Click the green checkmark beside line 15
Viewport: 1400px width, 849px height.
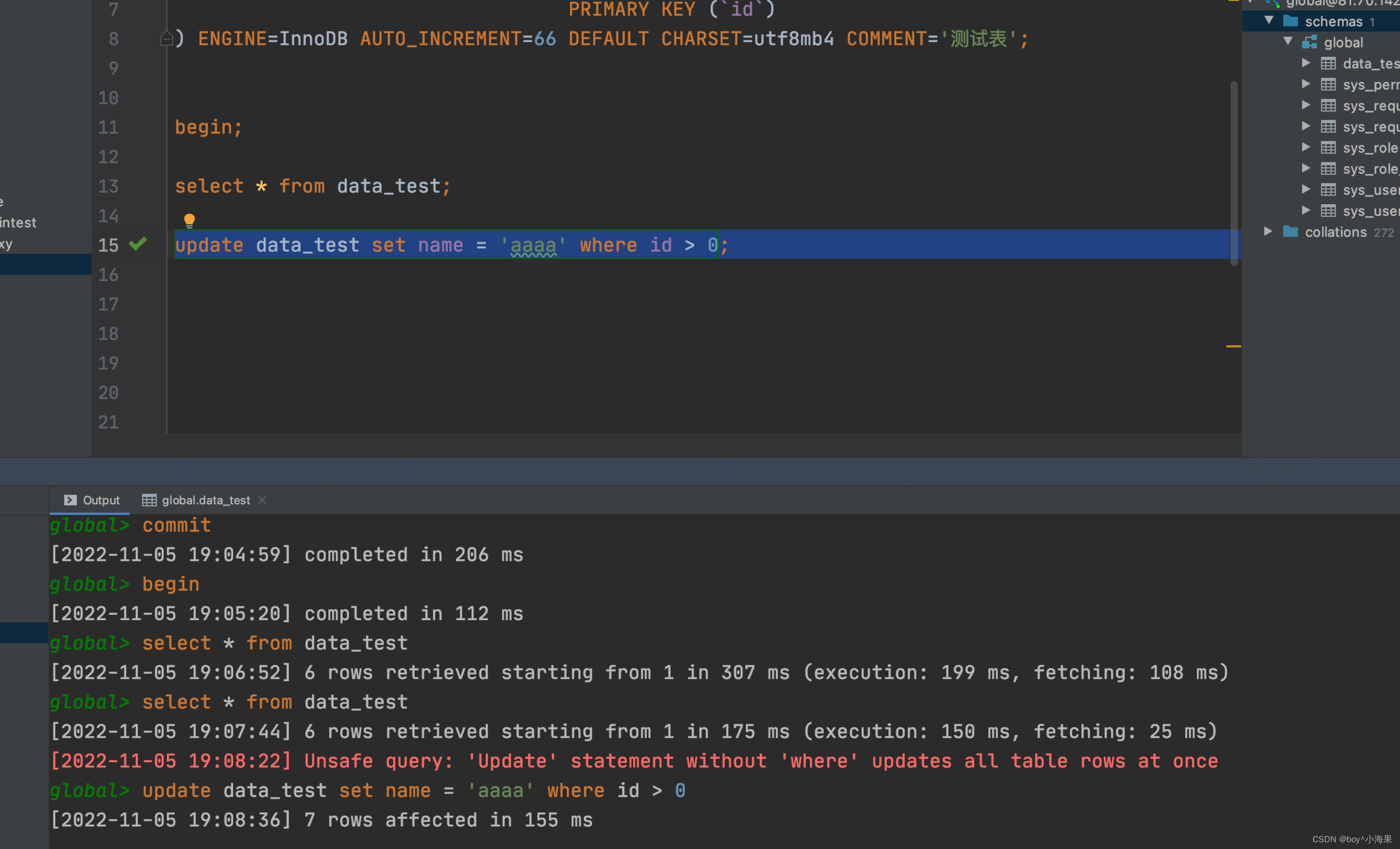pyautogui.click(x=138, y=244)
